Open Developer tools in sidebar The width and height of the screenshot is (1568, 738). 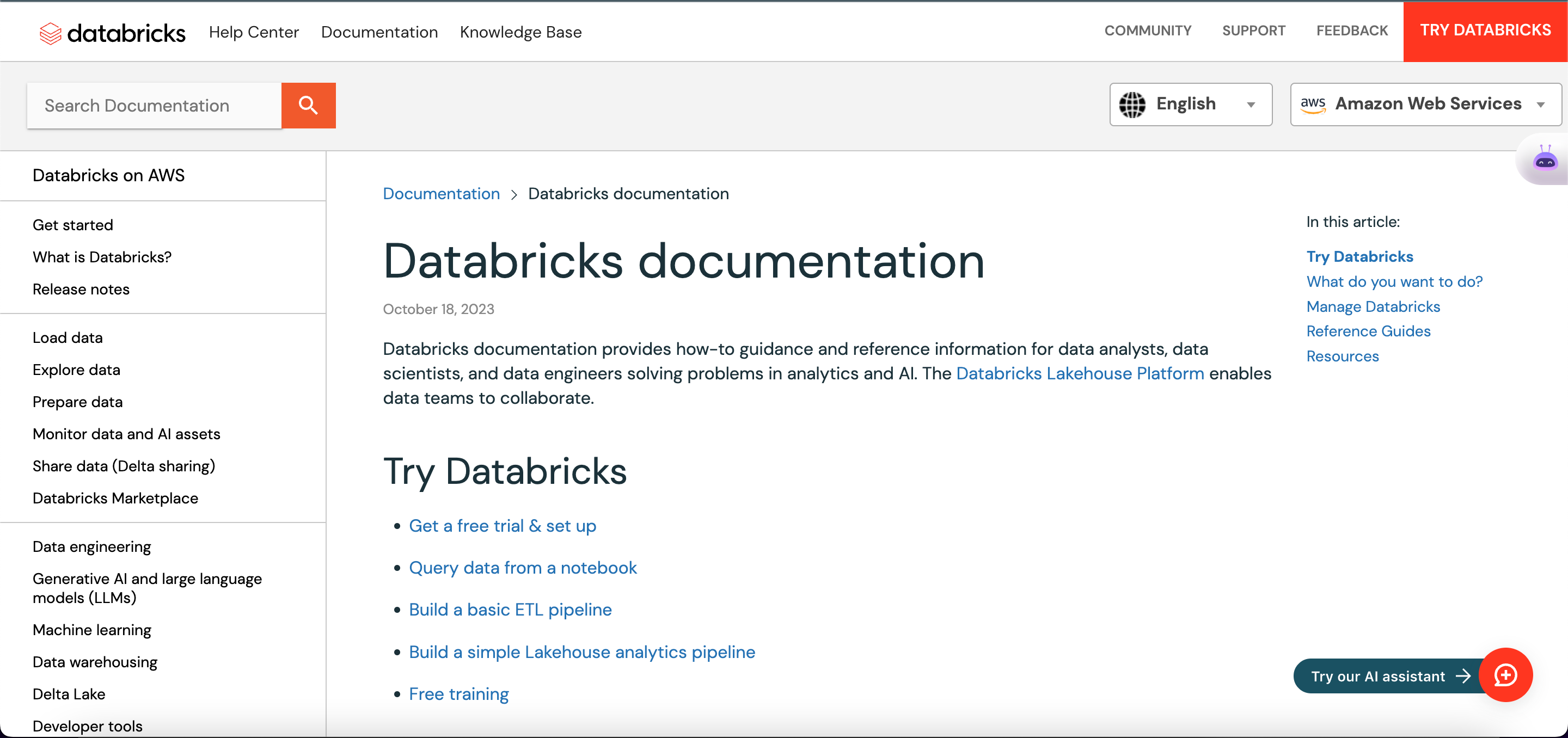coord(88,727)
